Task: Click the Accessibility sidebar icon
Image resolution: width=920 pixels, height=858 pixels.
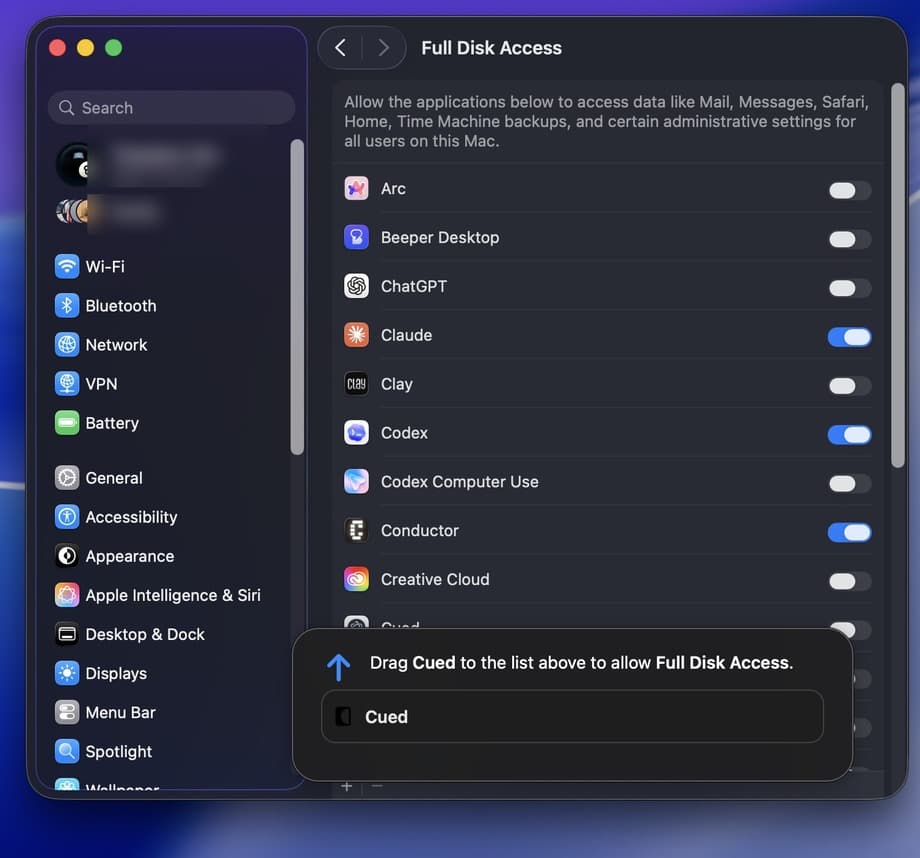Action: 67,517
